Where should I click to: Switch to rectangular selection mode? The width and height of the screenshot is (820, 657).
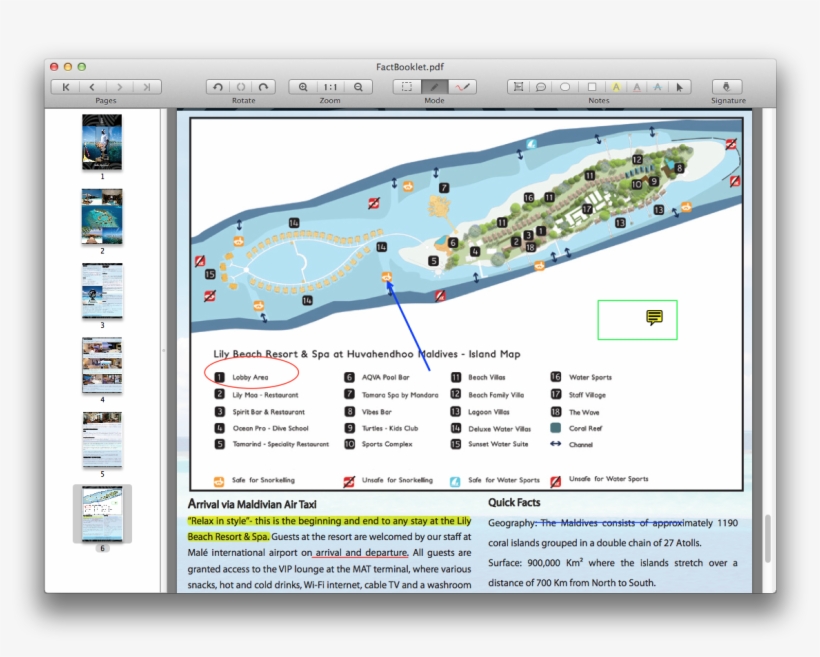coord(406,87)
